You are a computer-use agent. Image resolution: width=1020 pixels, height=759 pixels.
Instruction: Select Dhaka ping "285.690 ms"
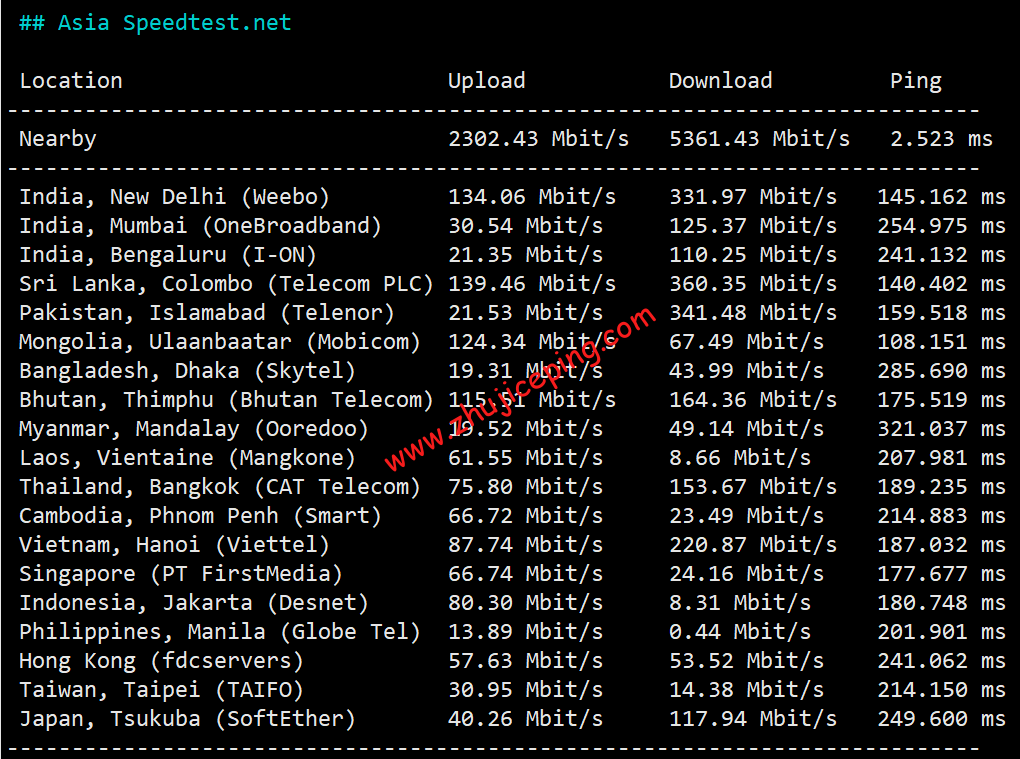coord(941,371)
